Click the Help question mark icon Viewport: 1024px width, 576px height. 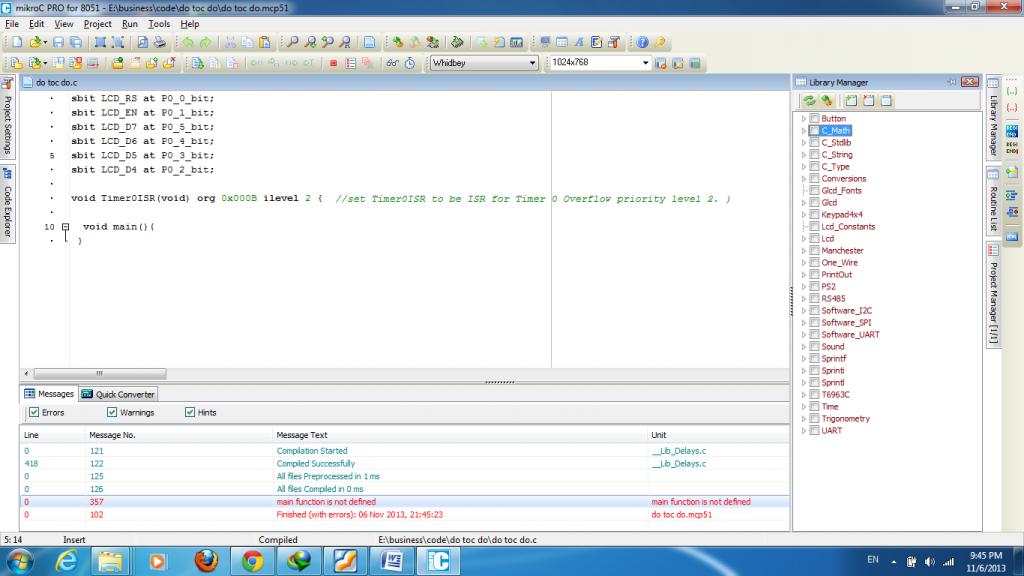642,43
